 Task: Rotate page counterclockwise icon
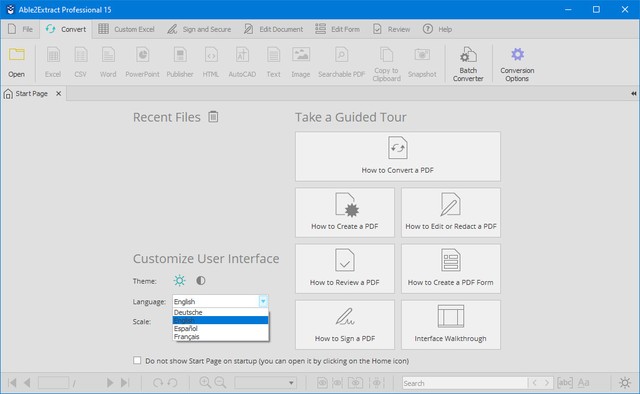tap(173, 383)
